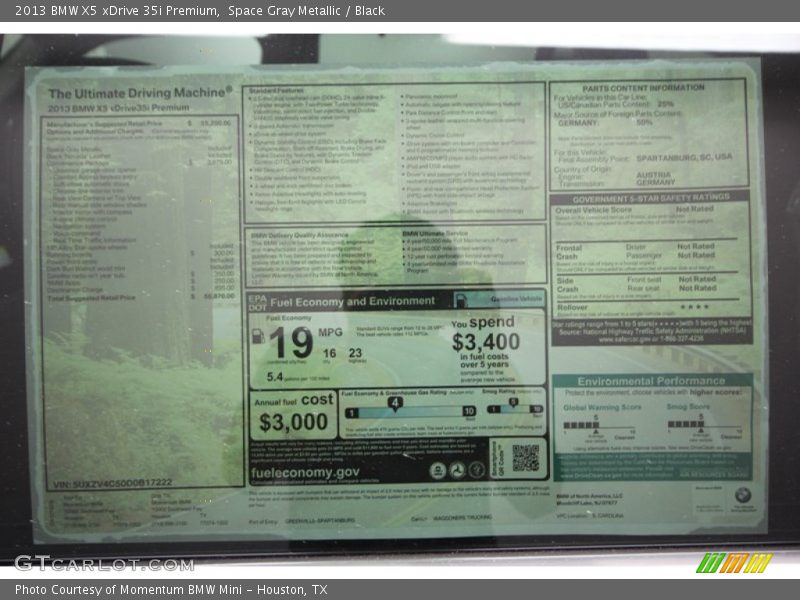Click "5.4" gallons per 100 miles
800x600 pixels.
[274, 377]
